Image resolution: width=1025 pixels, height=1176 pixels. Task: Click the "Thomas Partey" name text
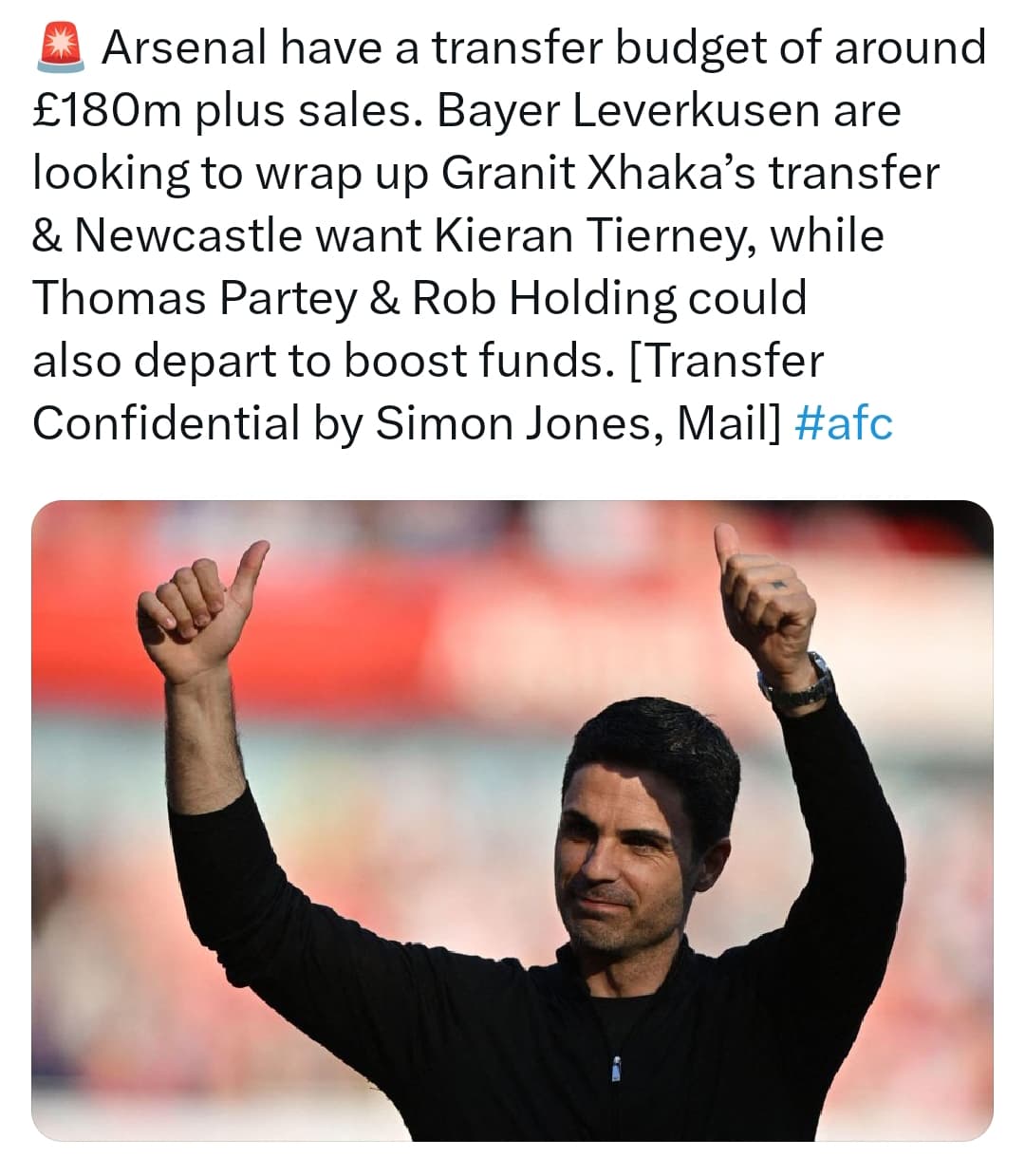pyautogui.click(x=194, y=299)
